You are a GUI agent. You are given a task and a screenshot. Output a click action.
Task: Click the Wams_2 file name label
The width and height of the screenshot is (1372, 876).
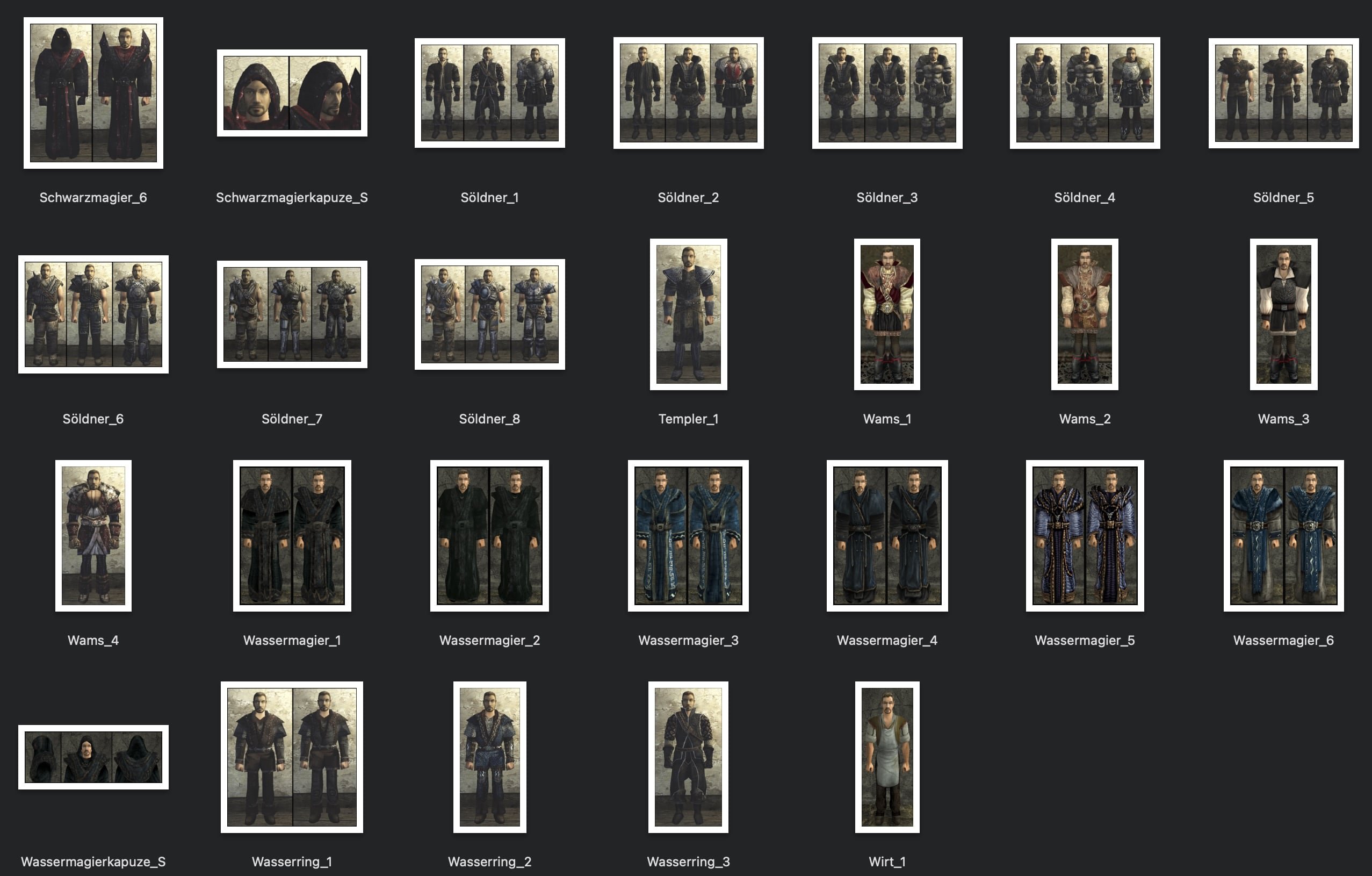point(1084,419)
